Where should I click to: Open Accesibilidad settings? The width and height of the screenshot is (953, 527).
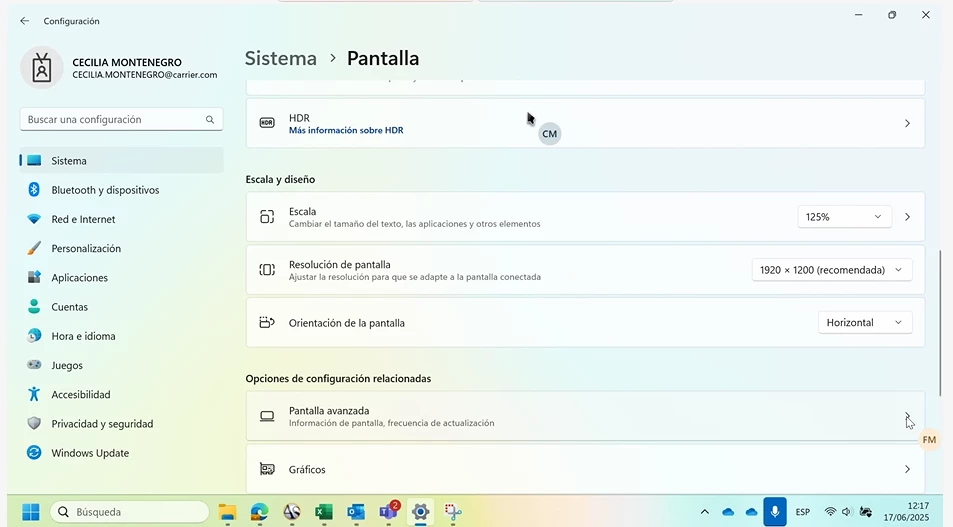click(x=122, y=394)
